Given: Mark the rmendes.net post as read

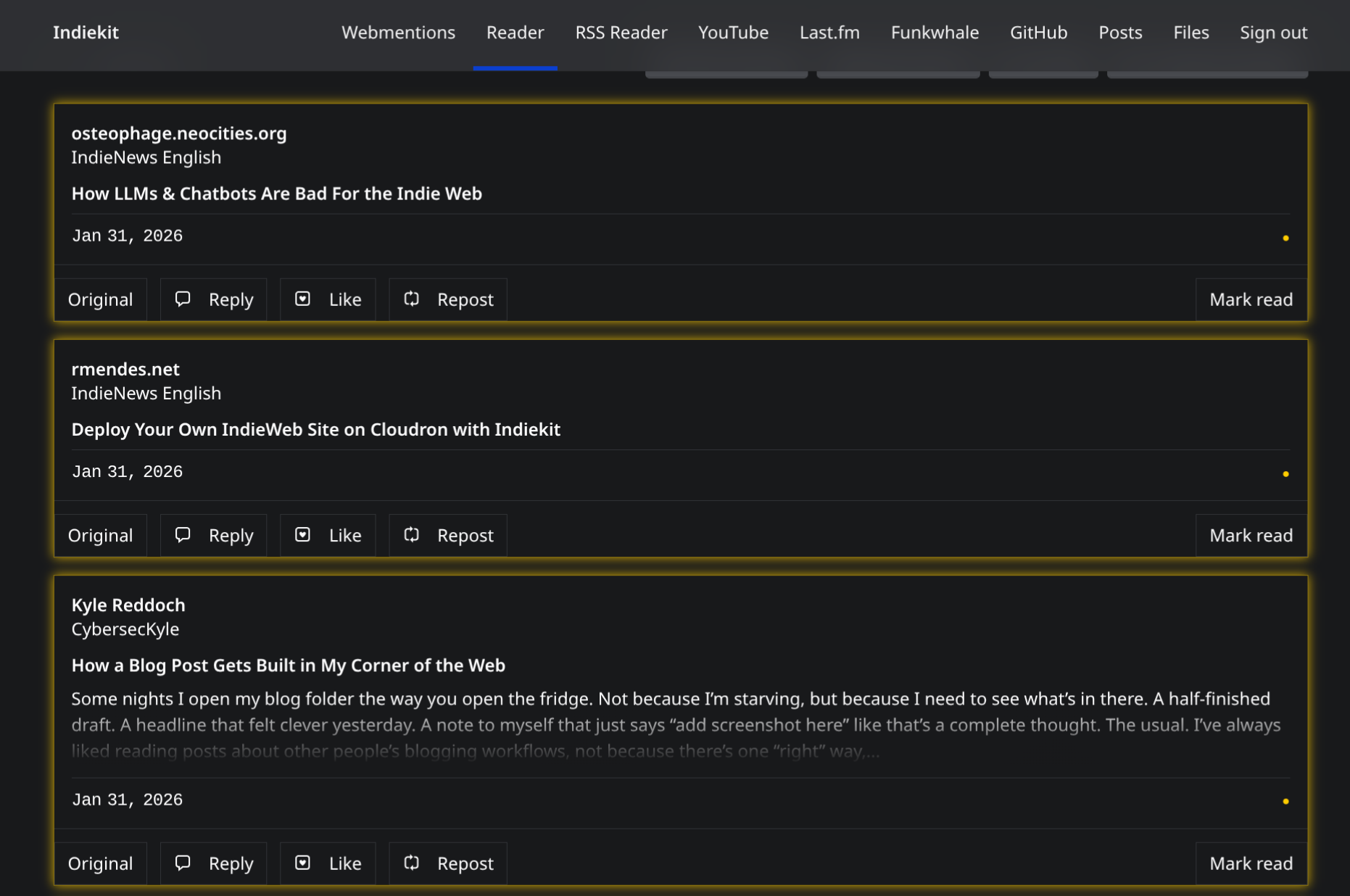Looking at the screenshot, I should [1251, 535].
